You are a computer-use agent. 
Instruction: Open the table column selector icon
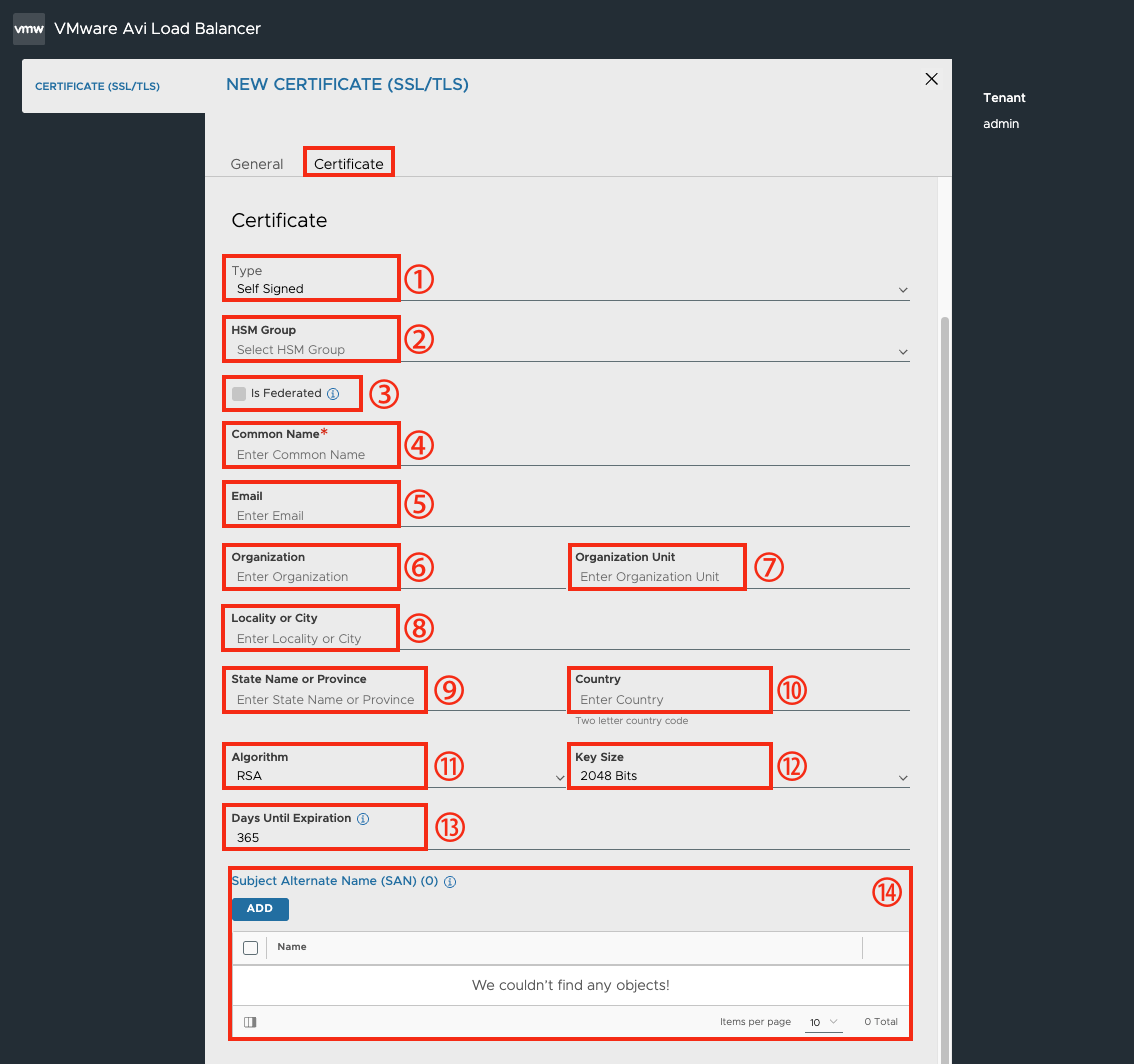coord(250,1022)
